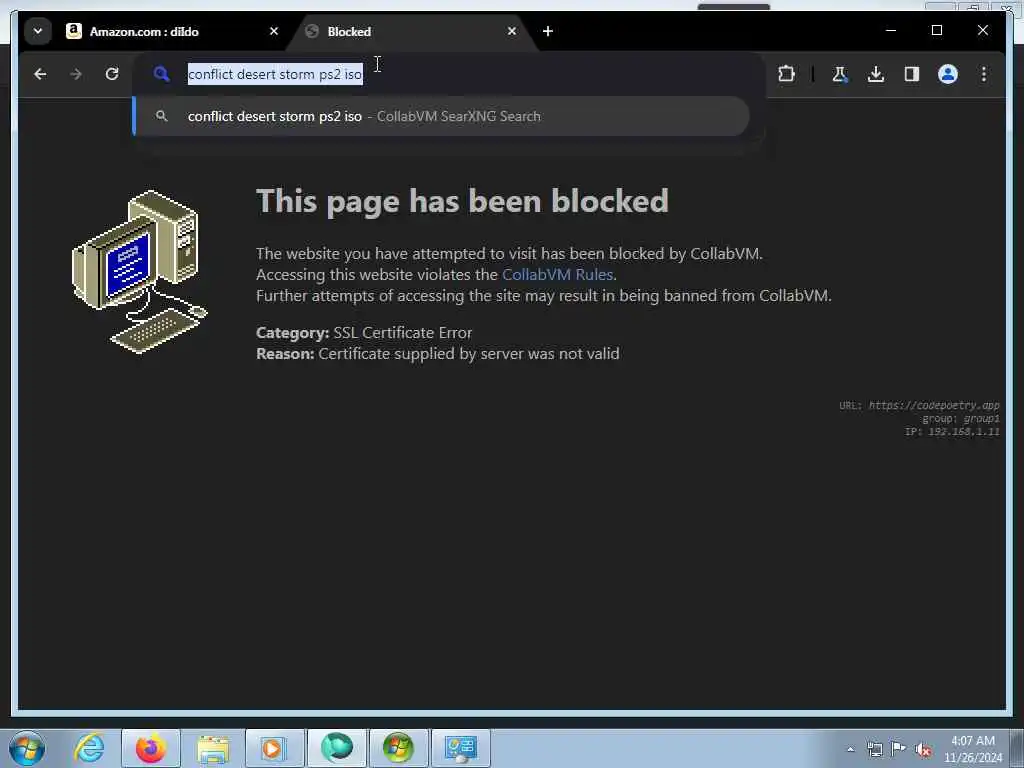Open a new tab with plus button
The width and height of the screenshot is (1024, 768).
pos(548,31)
